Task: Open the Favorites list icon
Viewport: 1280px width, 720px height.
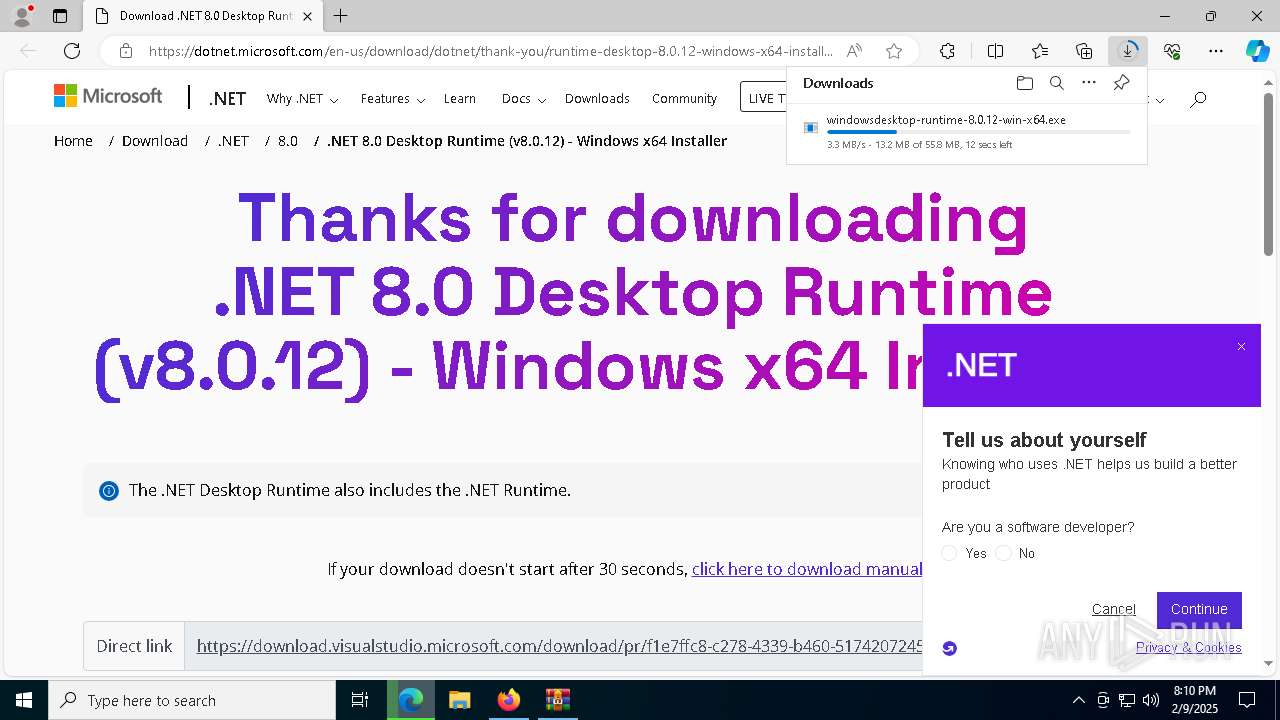Action: 1040,51
